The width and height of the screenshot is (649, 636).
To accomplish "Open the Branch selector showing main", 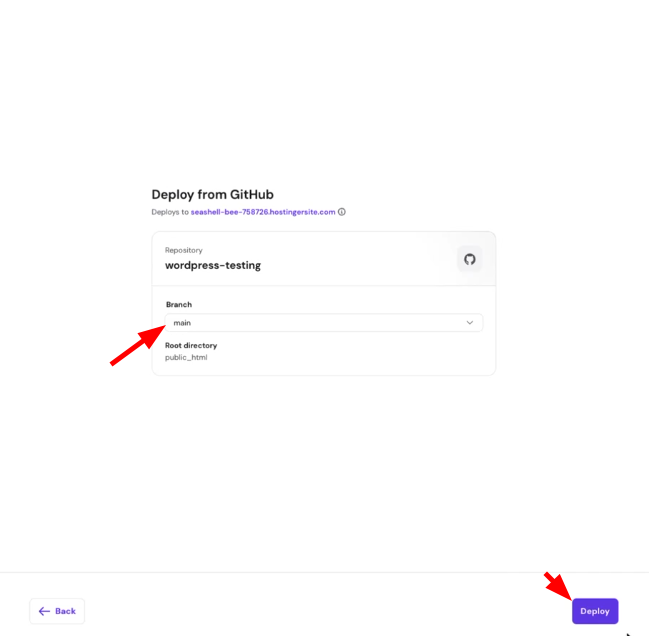I will click(x=324, y=323).
